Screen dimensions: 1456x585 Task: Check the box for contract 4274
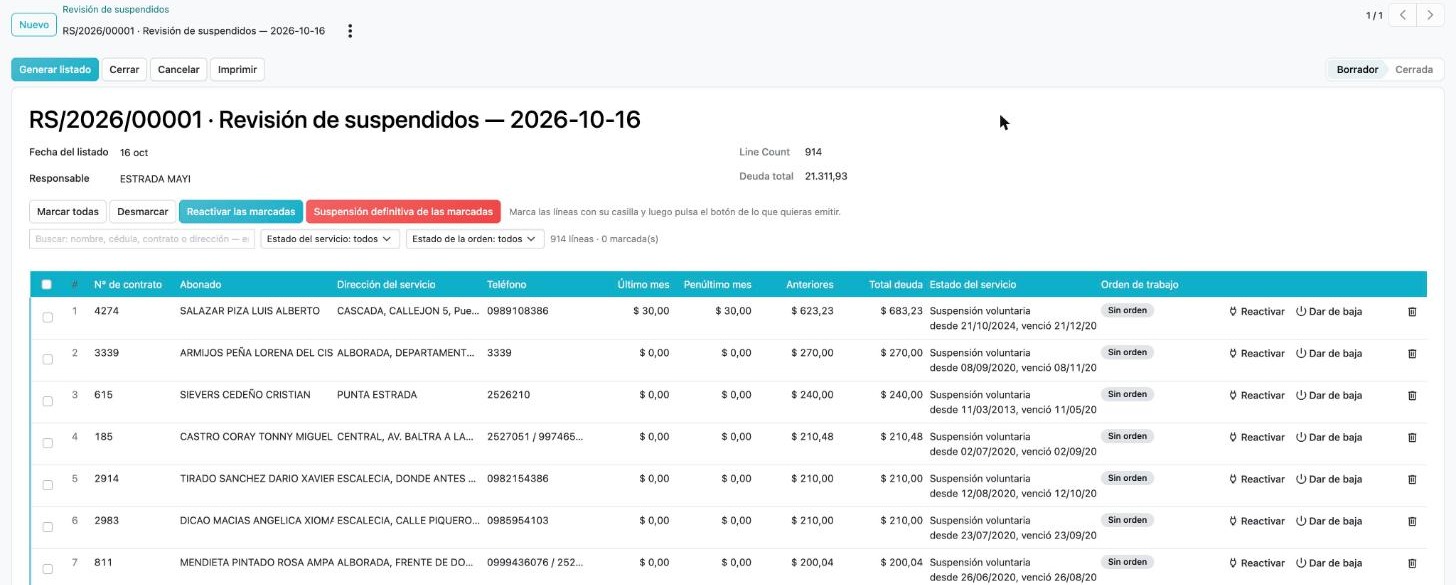pyautogui.click(x=47, y=318)
